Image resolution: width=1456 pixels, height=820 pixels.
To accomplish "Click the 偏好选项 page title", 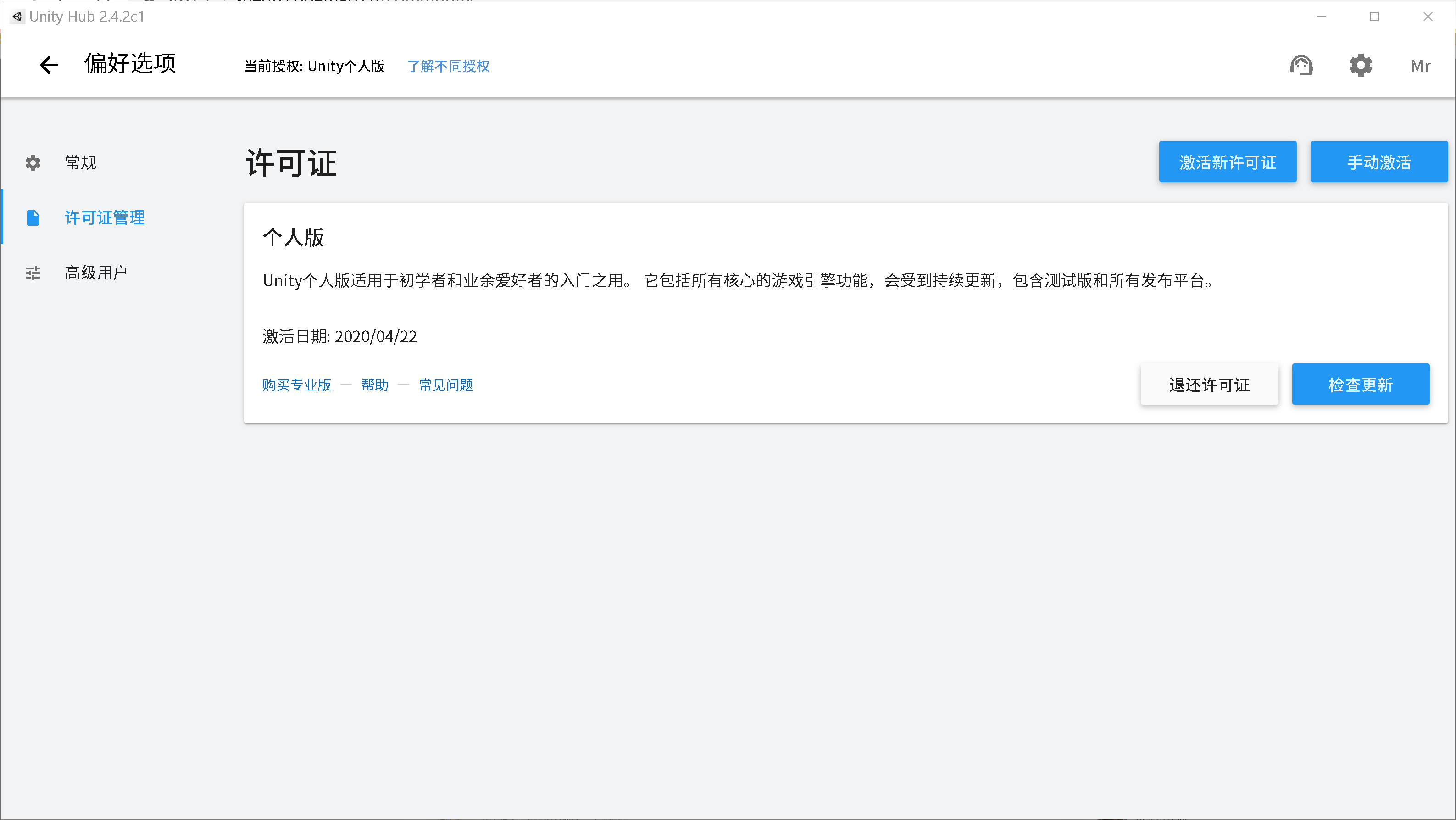I will (130, 63).
